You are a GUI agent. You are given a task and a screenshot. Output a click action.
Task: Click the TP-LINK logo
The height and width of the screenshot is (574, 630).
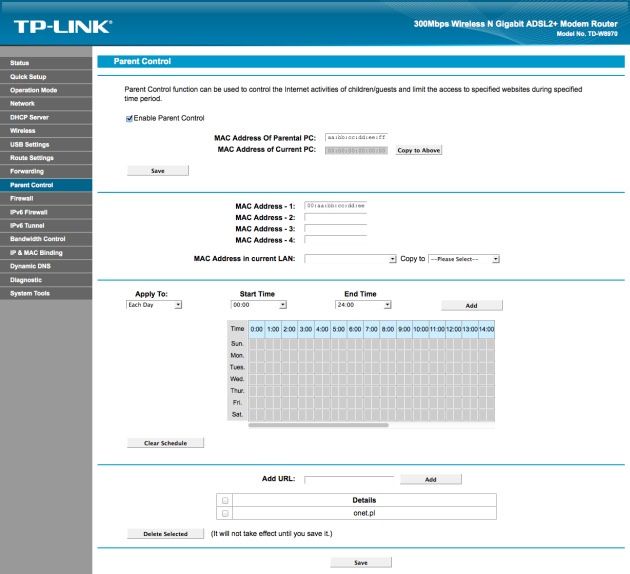click(x=63, y=27)
